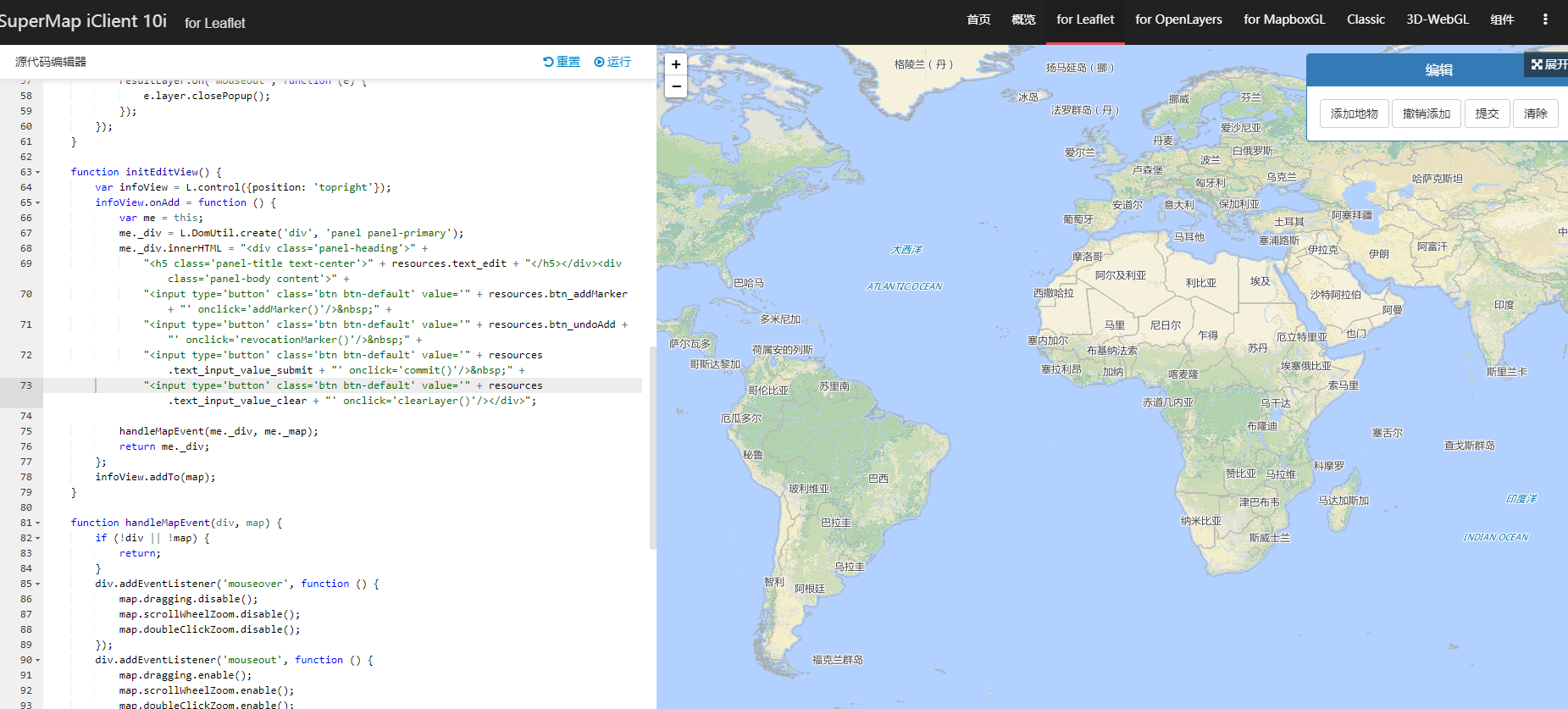Viewport: 1568px width, 709px height.
Task: Zoom in the map with plus button
Action: coord(676,64)
